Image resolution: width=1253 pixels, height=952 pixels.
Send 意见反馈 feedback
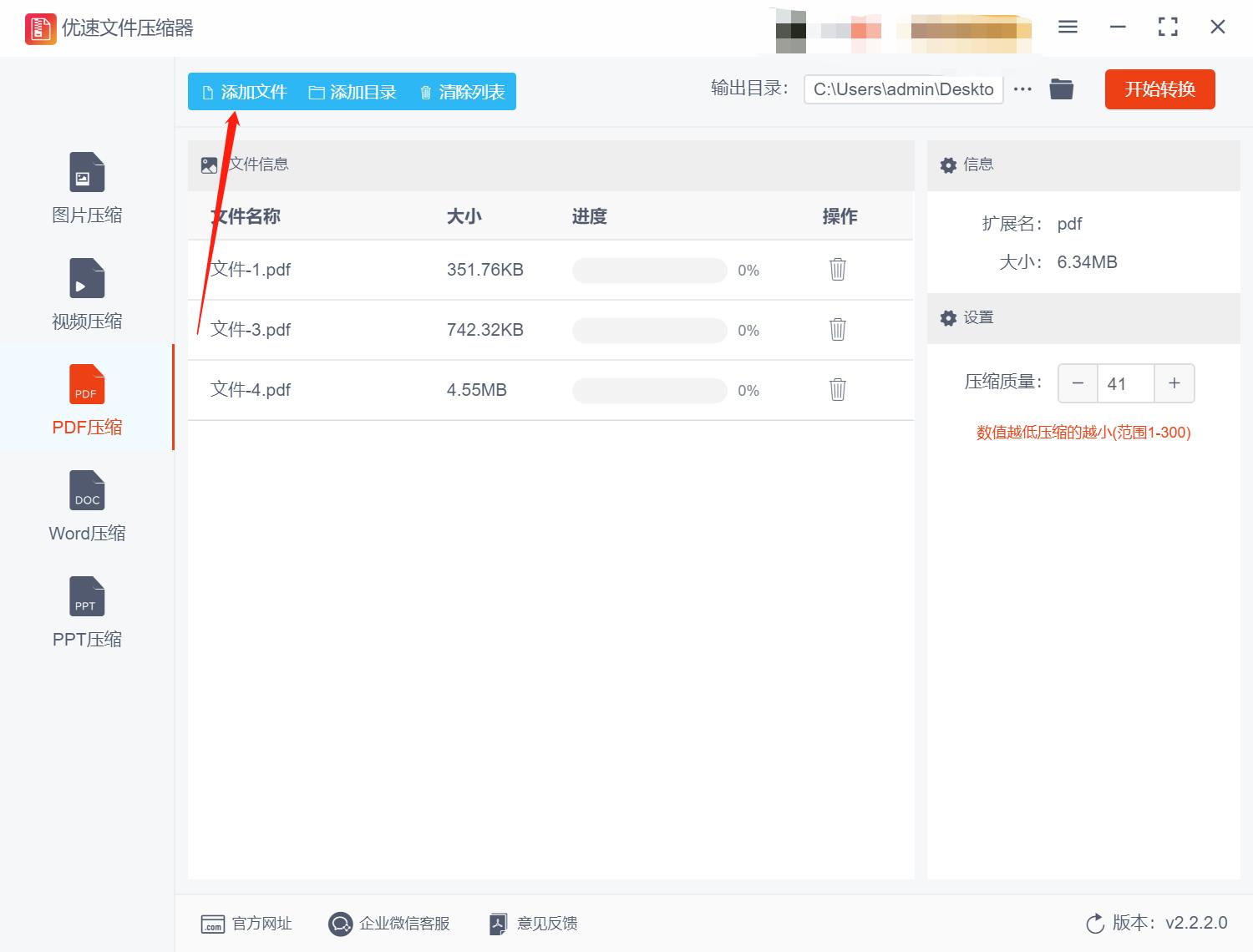click(532, 924)
